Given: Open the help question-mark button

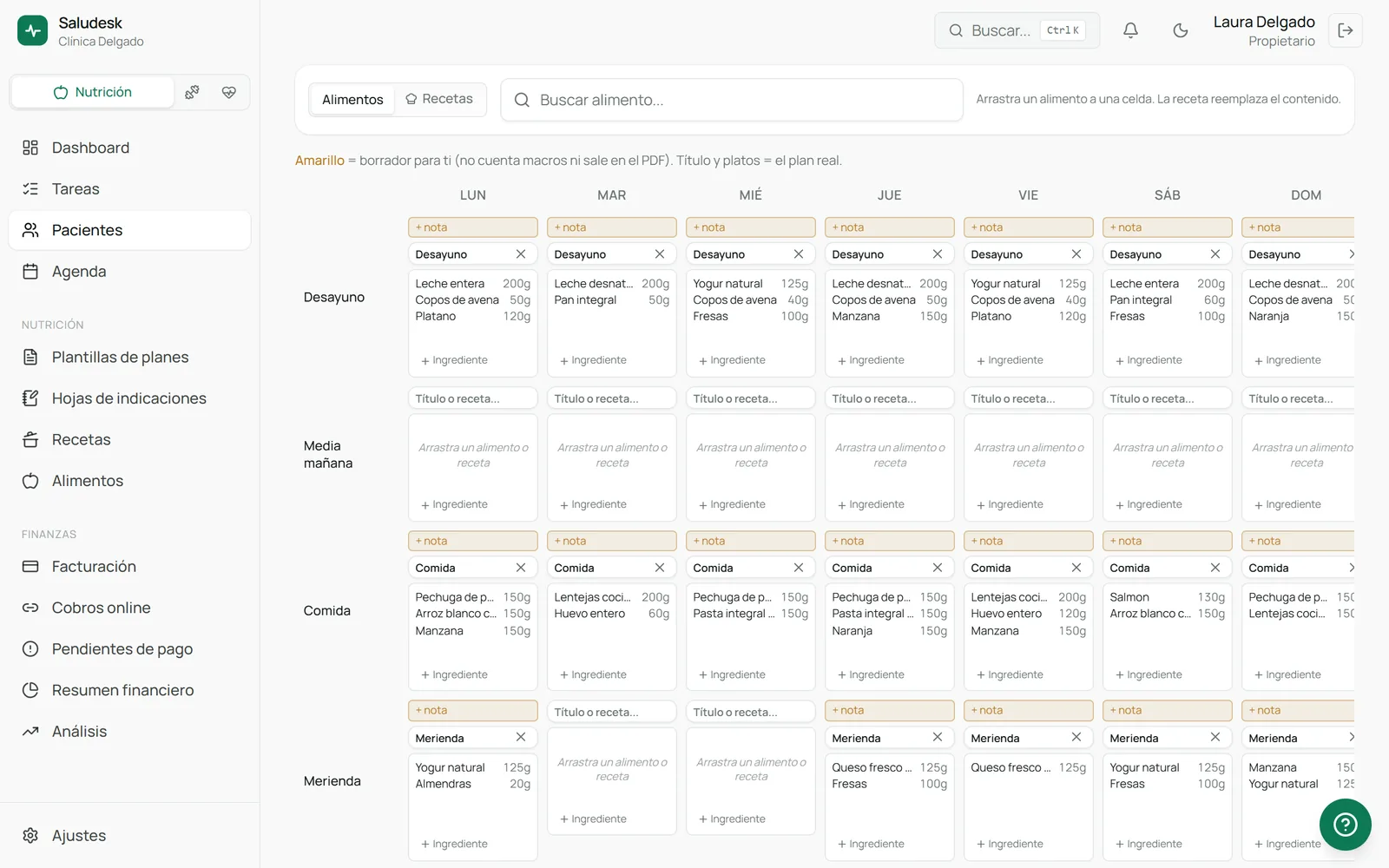Looking at the screenshot, I should (1345, 824).
